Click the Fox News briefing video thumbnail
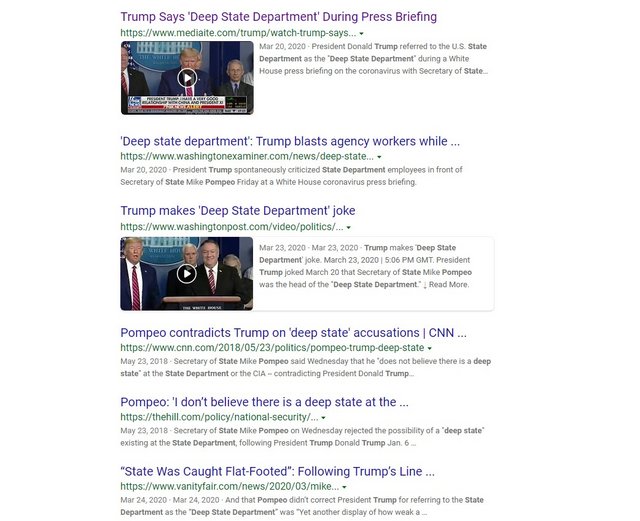Viewport: 640px width, 521px height. (x=187, y=78)
